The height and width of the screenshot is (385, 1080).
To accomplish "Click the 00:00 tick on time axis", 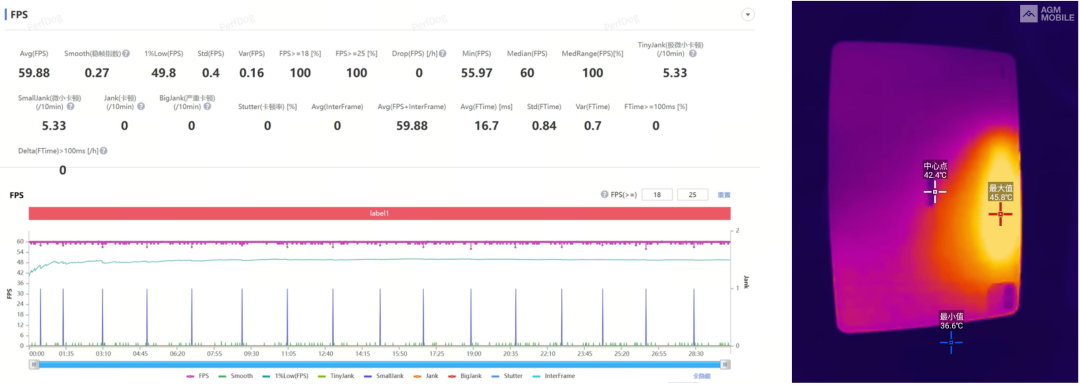I will [x=37, y=353].
